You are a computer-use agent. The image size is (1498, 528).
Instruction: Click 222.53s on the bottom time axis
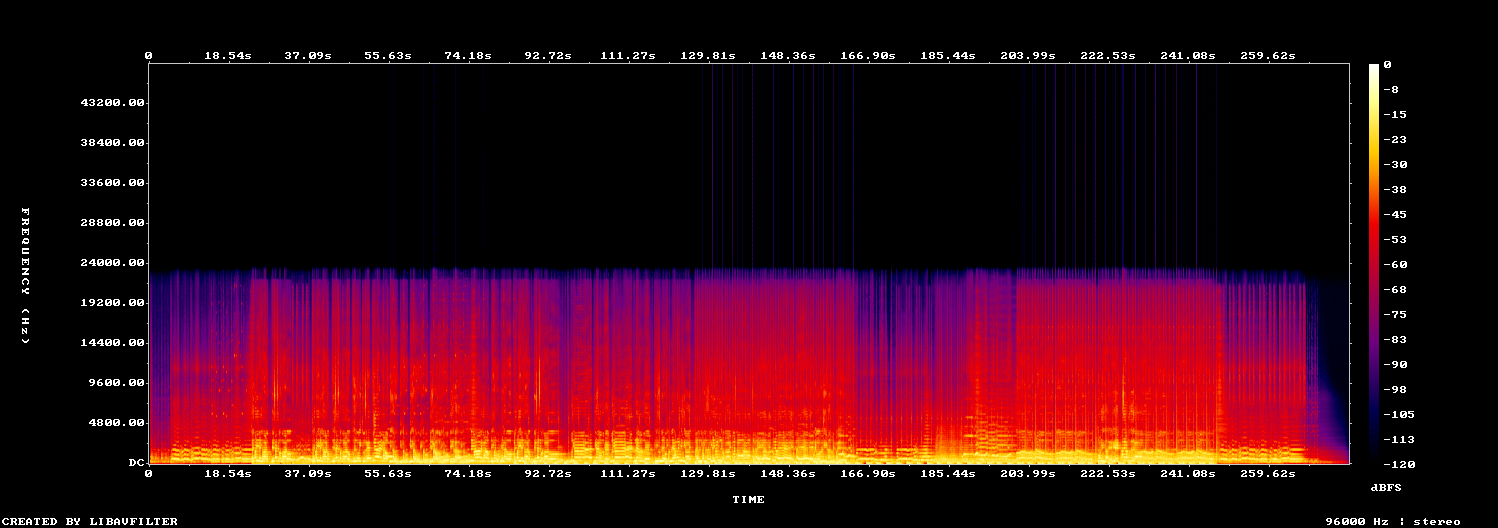point(1108,474)
